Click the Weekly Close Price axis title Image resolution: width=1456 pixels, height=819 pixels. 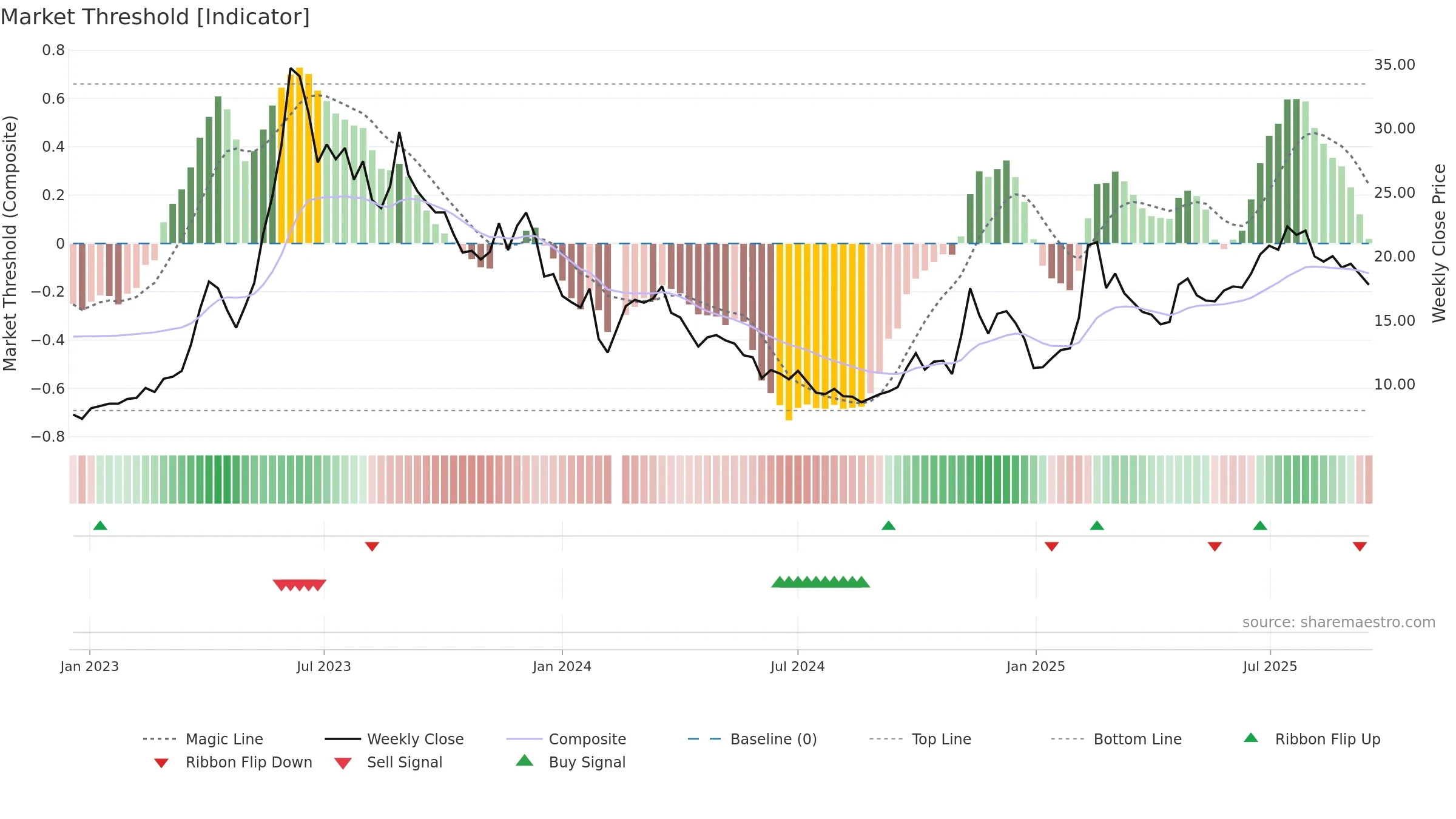click(x=1439, y=243)
